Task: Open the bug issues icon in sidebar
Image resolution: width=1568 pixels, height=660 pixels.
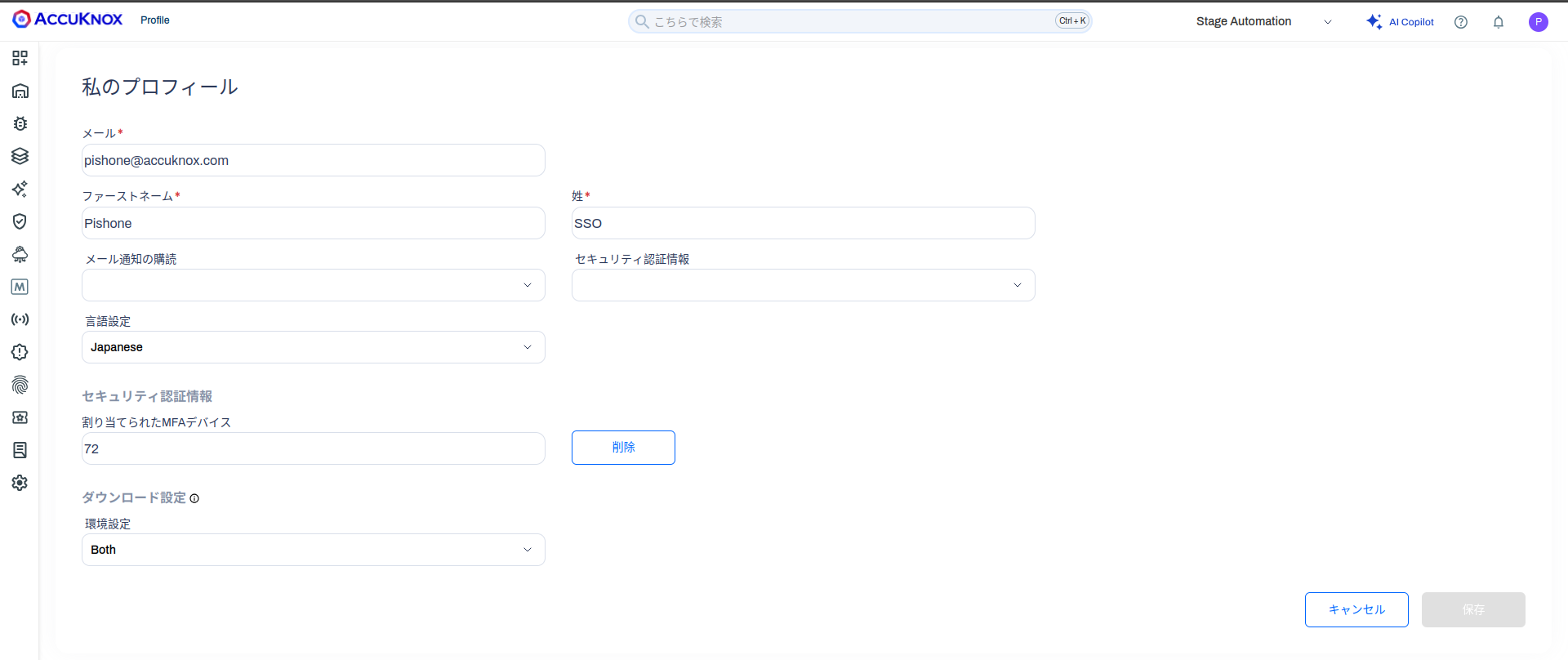Action: pyautogui.click(x=20, y=123)
